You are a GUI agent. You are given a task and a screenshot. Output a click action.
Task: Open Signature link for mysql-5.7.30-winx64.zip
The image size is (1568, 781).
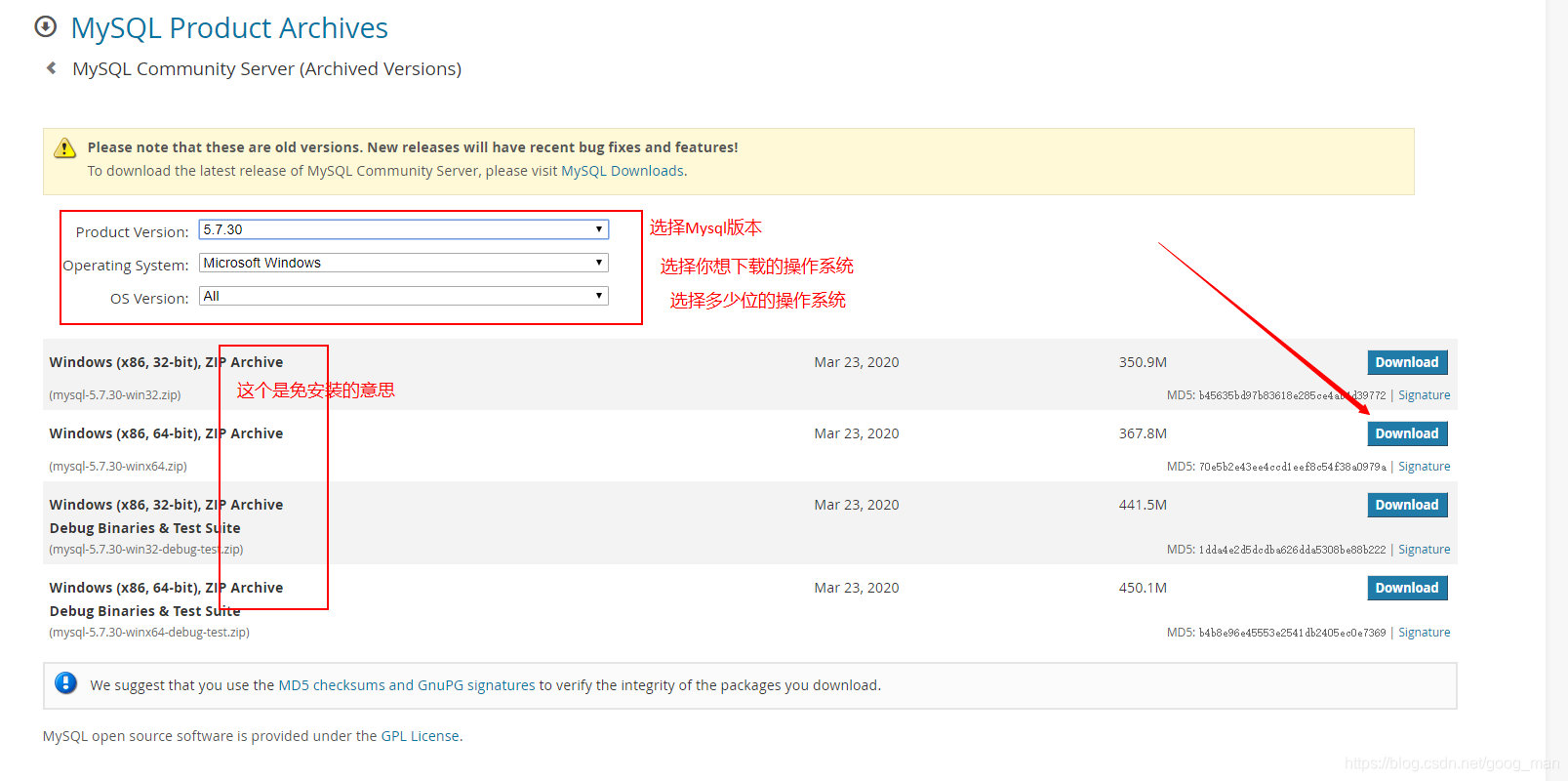click(1424, 467)
